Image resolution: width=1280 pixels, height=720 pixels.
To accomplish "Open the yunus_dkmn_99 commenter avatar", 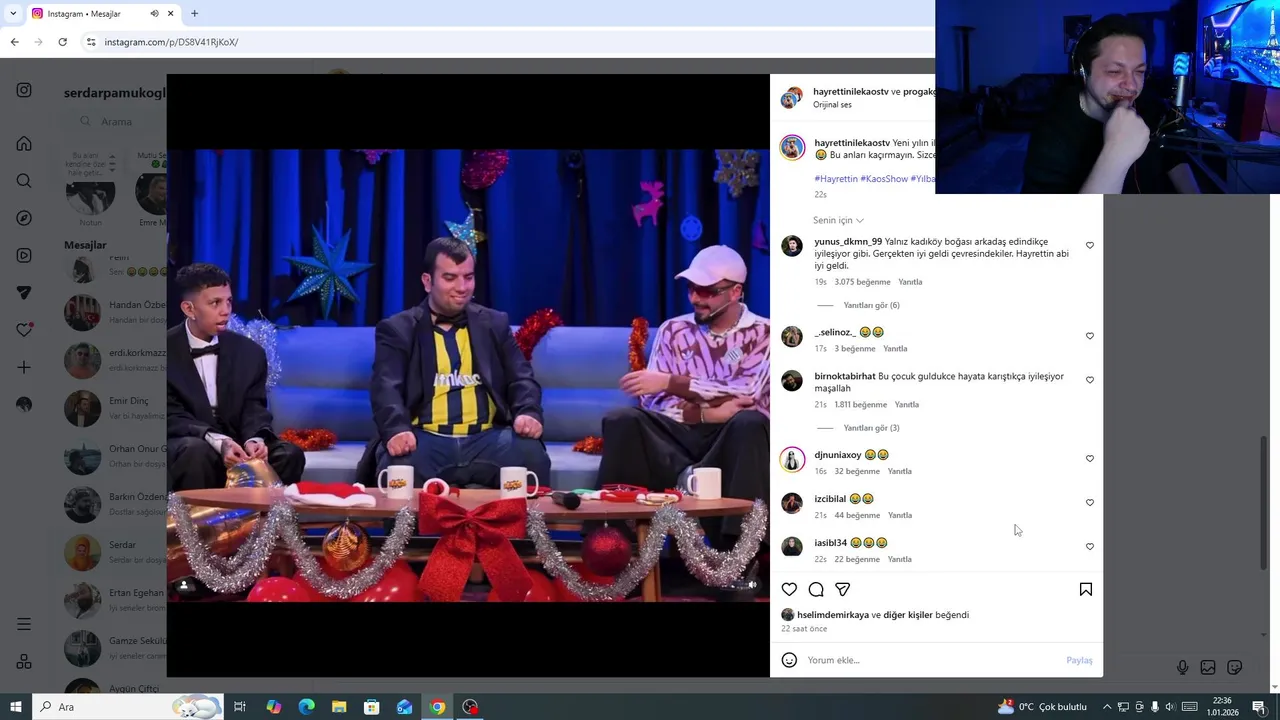I will point(792,246).
